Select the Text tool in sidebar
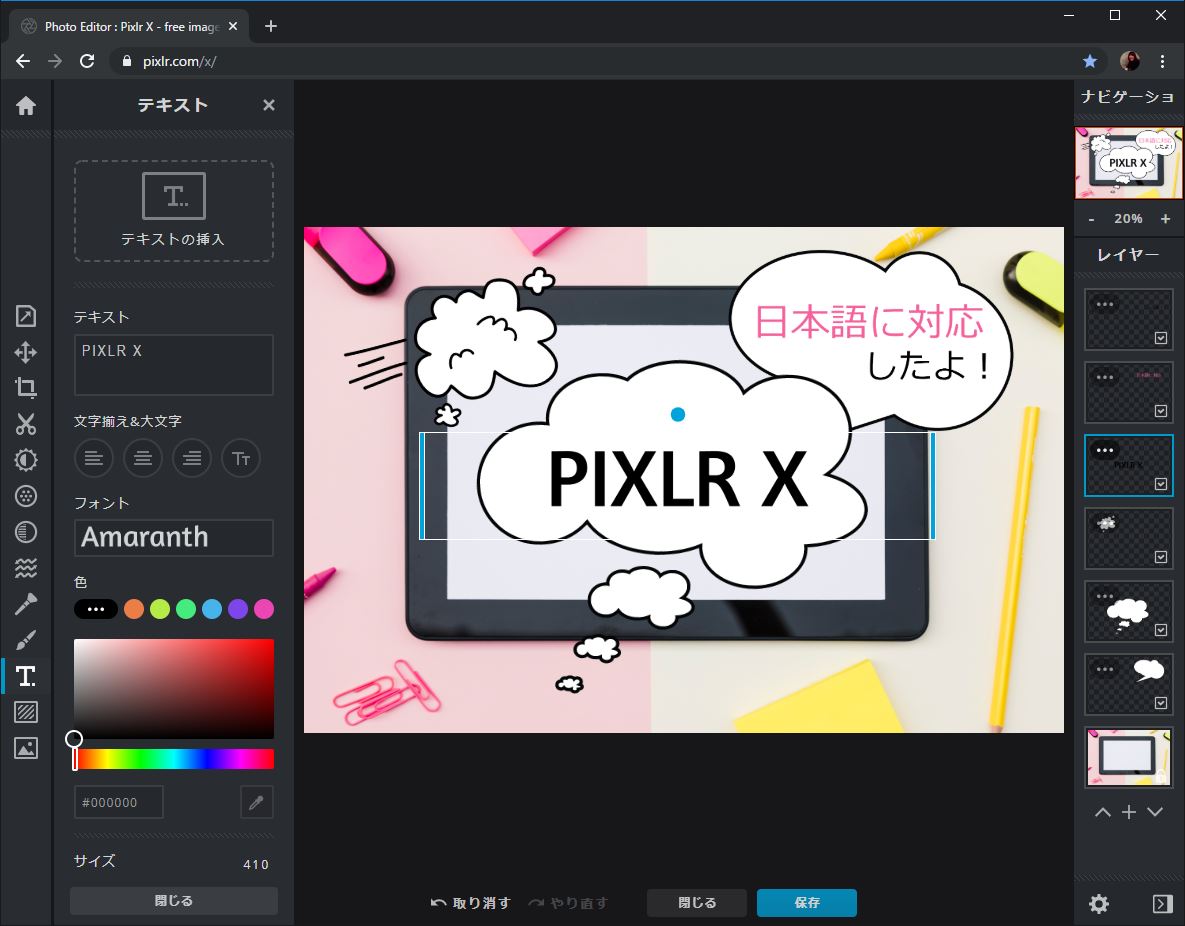The height and width of the screenshot is (926, 1185). [x=26, y=676]
